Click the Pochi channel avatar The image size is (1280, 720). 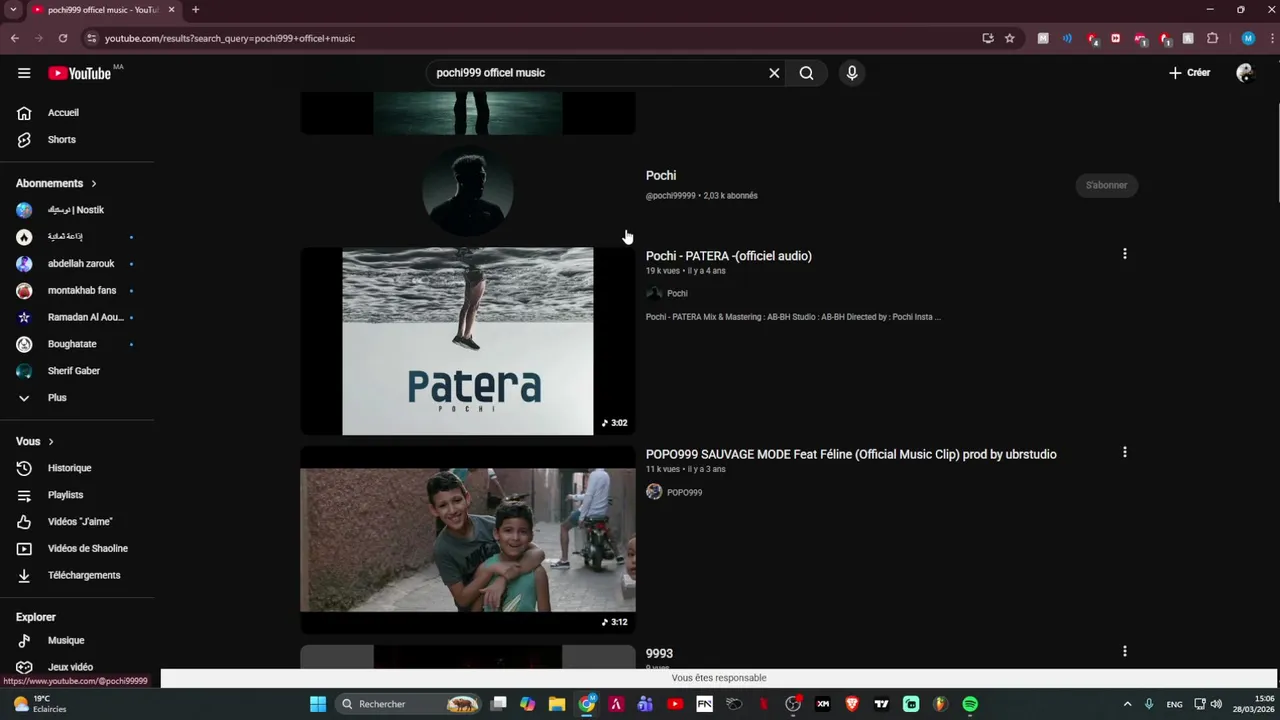point(468,191)
